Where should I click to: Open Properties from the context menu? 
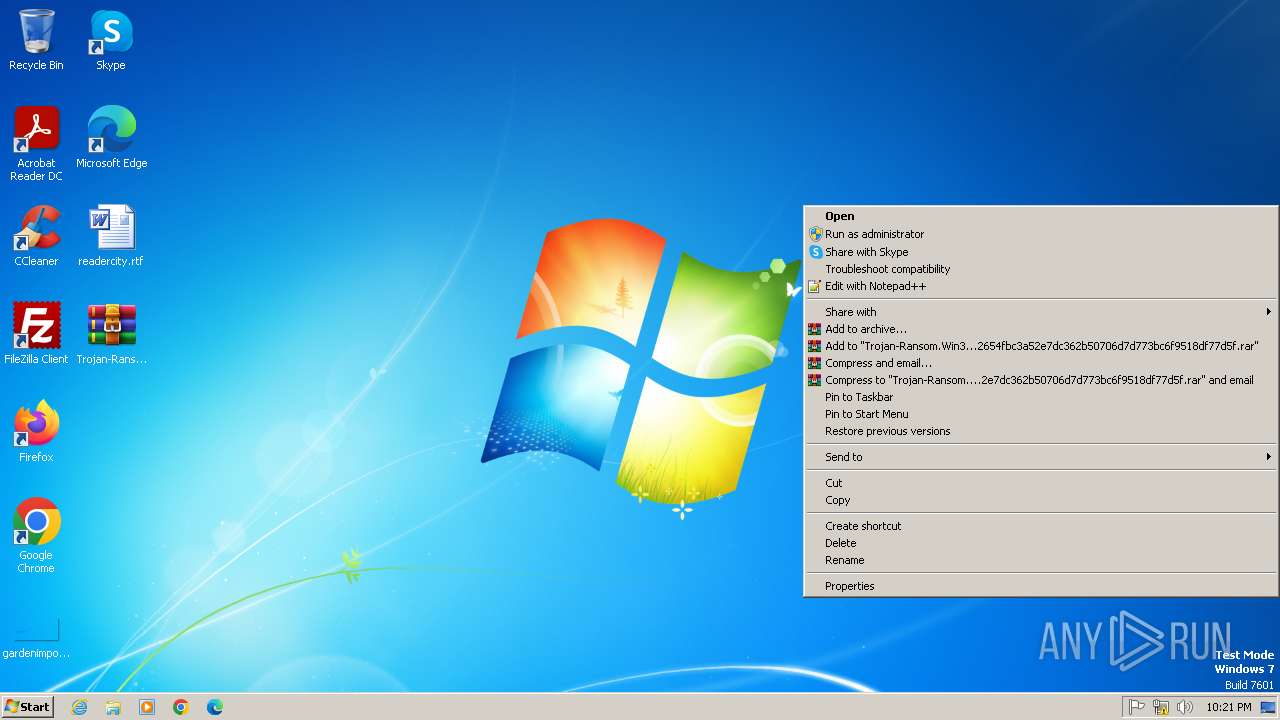1040,586
